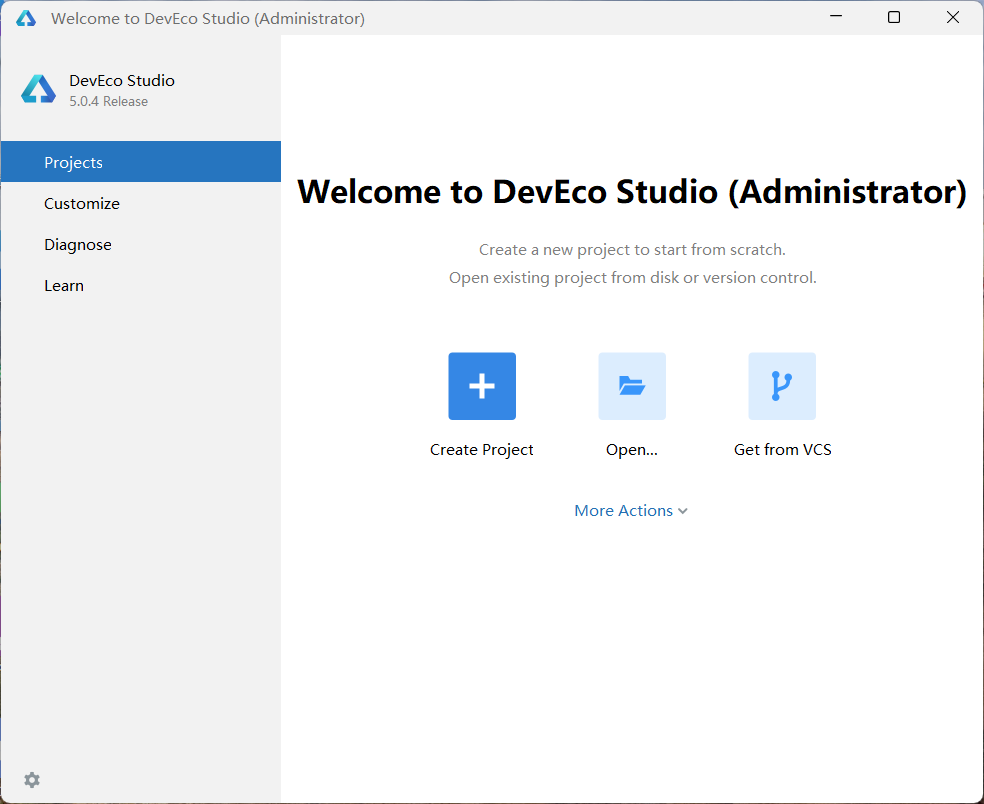Click the Get from VCS branch icon
984x804 pixels.
(782, 386)
